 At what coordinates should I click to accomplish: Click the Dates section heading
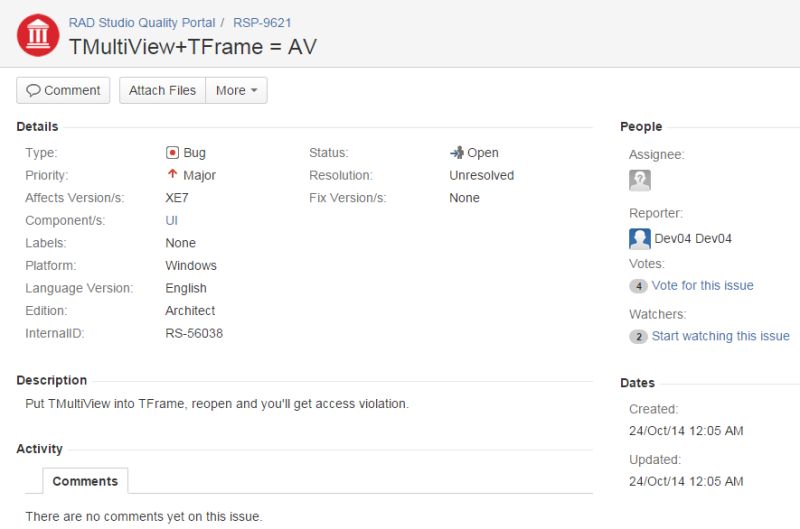pos(637,383)
